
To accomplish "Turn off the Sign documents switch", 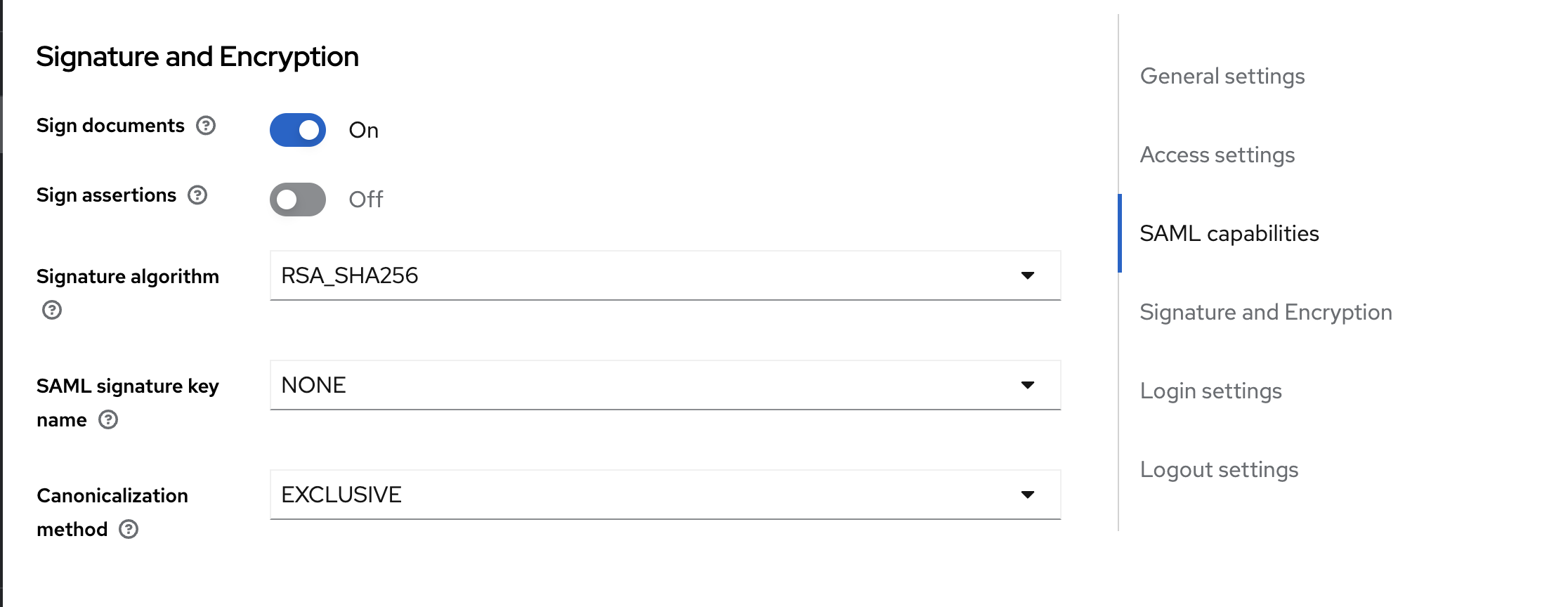I will (298, 130).
